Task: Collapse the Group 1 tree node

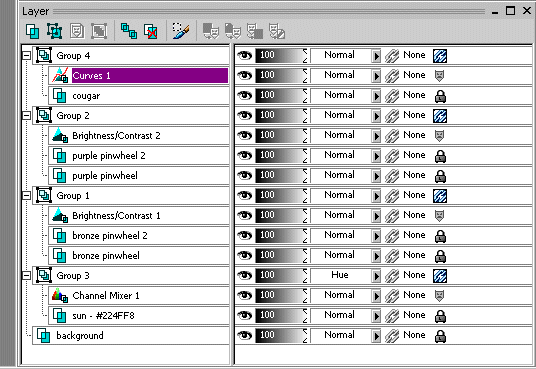Action: 26,196
